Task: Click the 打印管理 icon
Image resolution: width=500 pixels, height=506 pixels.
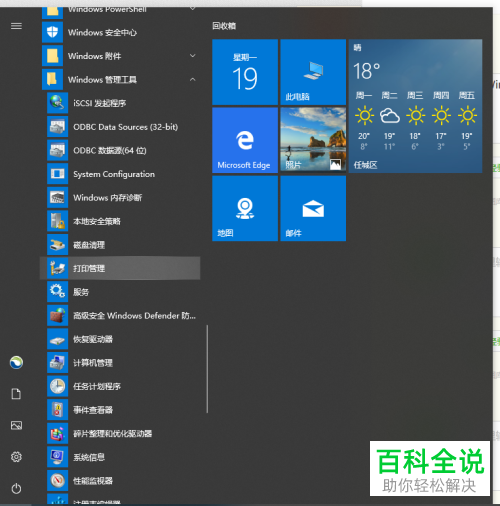Action: point(58,268)
